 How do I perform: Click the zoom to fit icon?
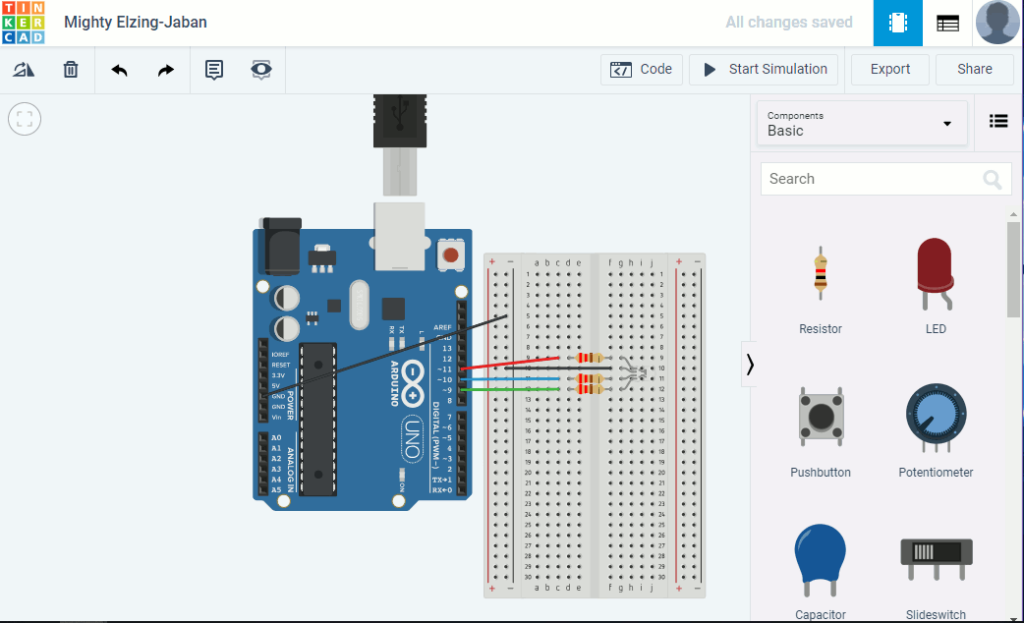(x=25, y=119)
